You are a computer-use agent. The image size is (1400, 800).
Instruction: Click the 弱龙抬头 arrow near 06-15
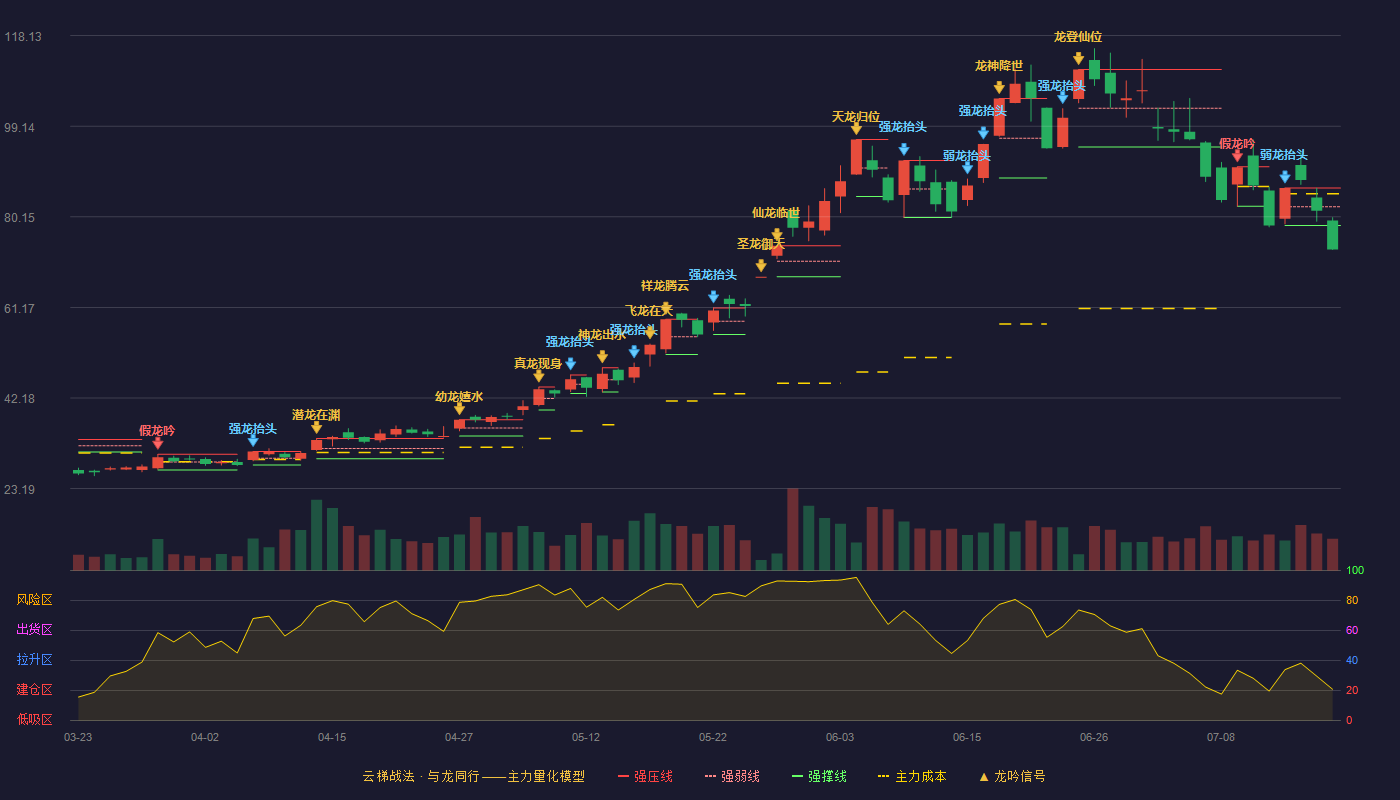point(967,168)
